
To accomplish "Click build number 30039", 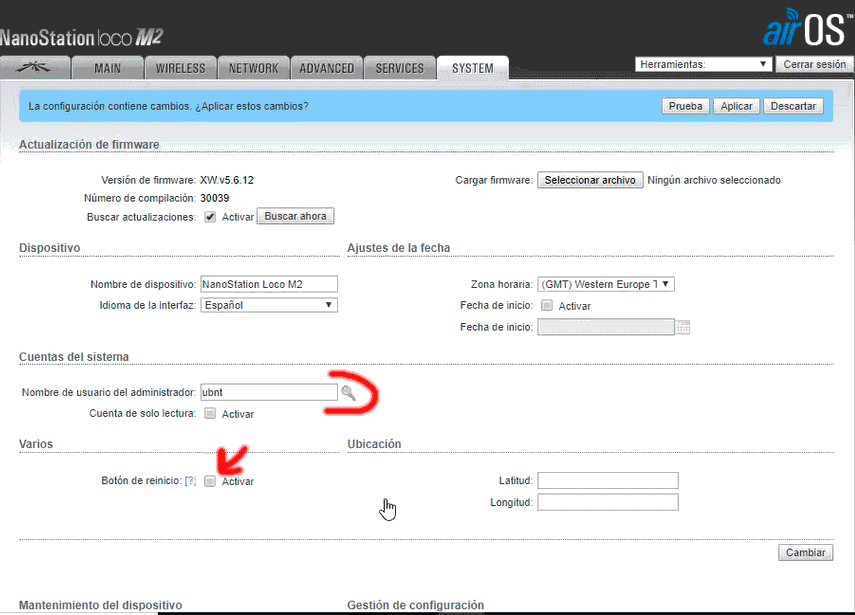I will [214, 198].
